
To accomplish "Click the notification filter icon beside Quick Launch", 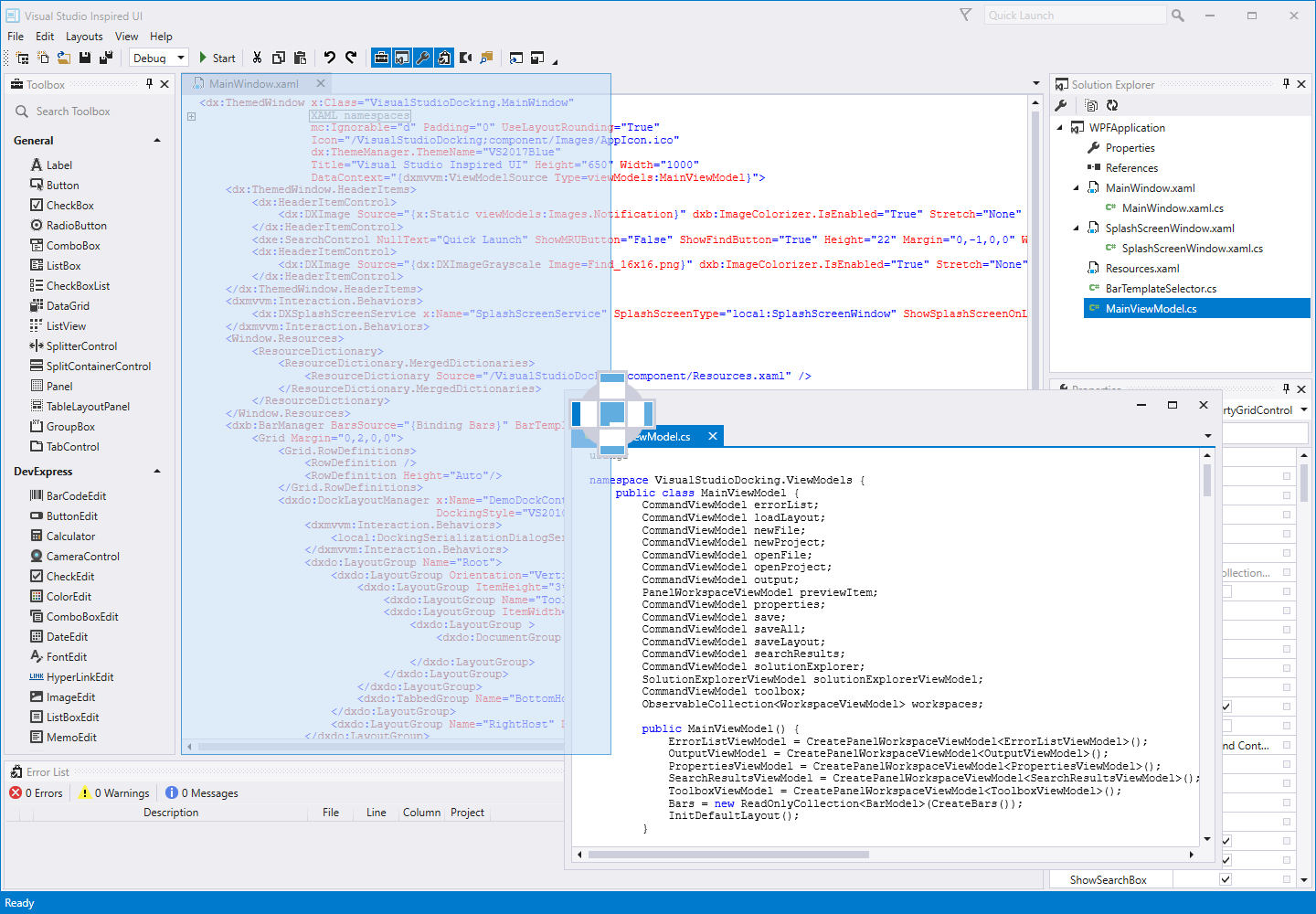I will click(x=966, y=15).
